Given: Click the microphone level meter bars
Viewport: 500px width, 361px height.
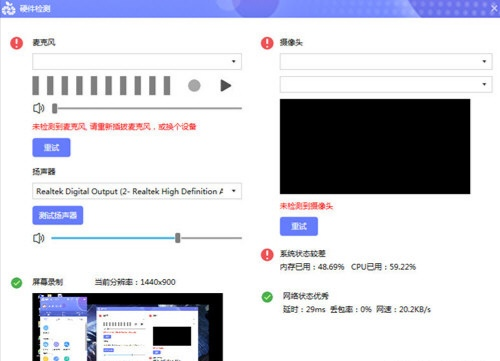Looking at the screenshot, I should point(101,85).
